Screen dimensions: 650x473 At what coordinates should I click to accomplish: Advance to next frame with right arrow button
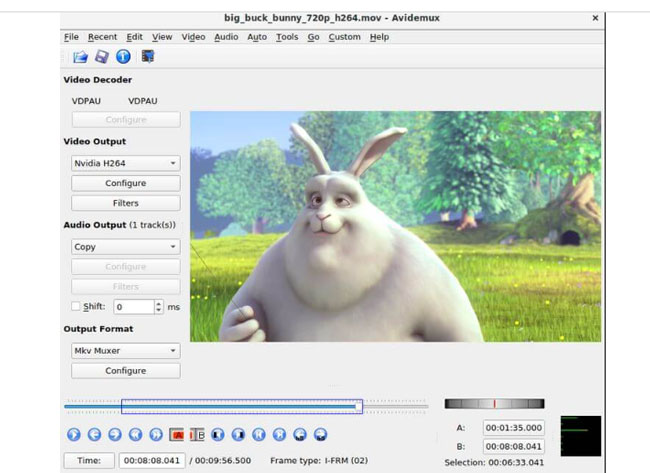[115, 434]
